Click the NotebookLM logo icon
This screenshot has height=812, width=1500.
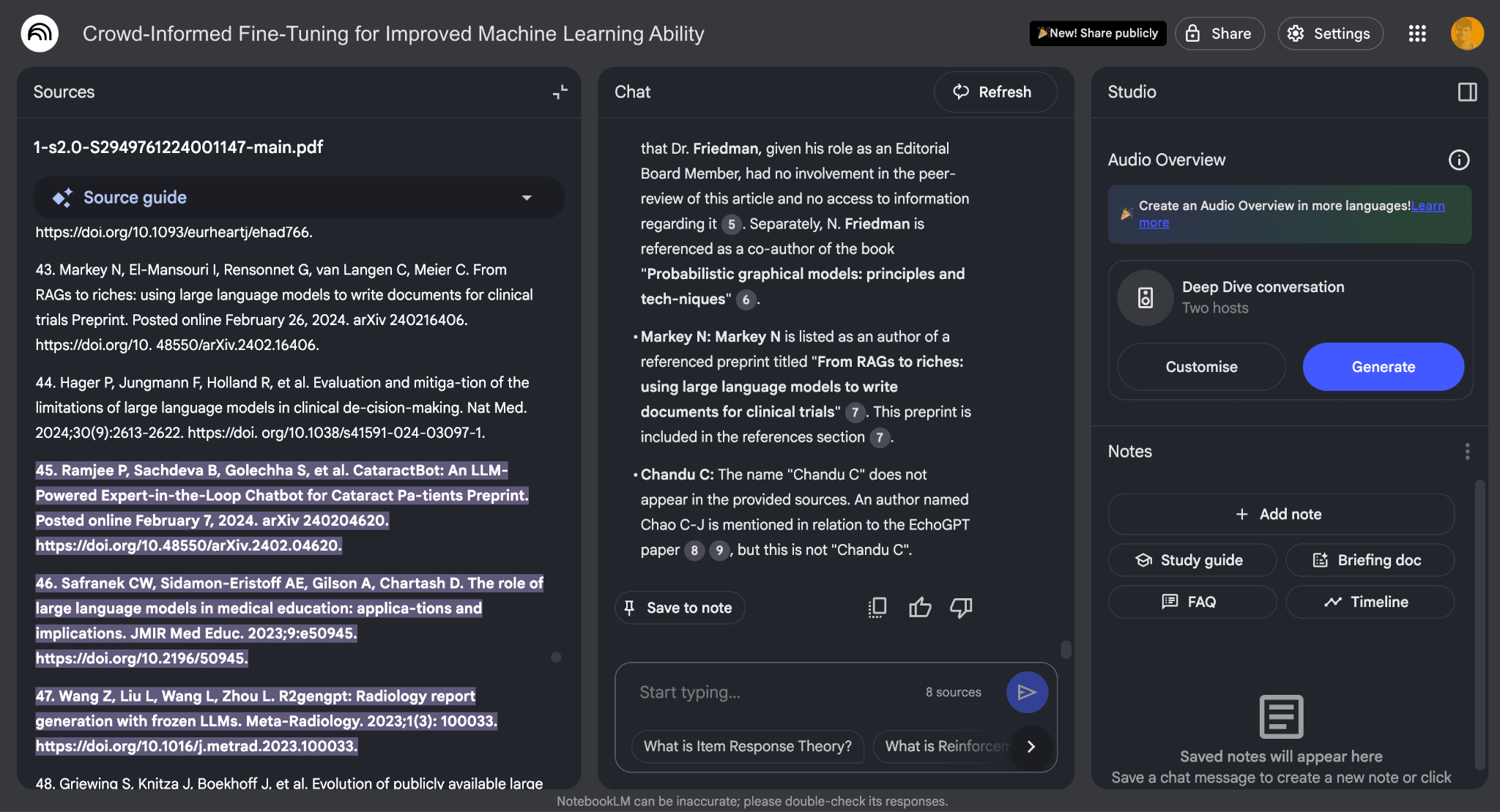pos(40,34)
